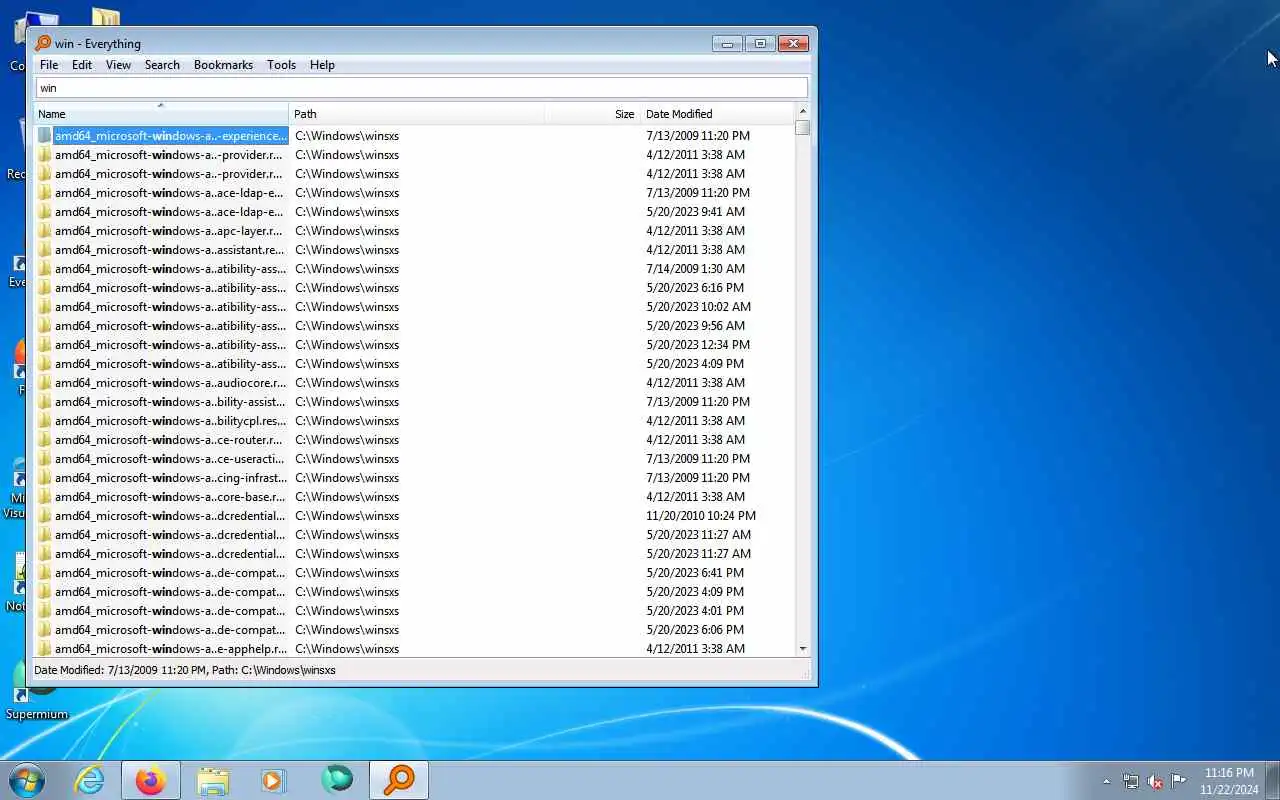Screen dimensions: 1280x800
Task: Click folder icon beside 'ce-useracti...' entry
Action: (45, 458)
